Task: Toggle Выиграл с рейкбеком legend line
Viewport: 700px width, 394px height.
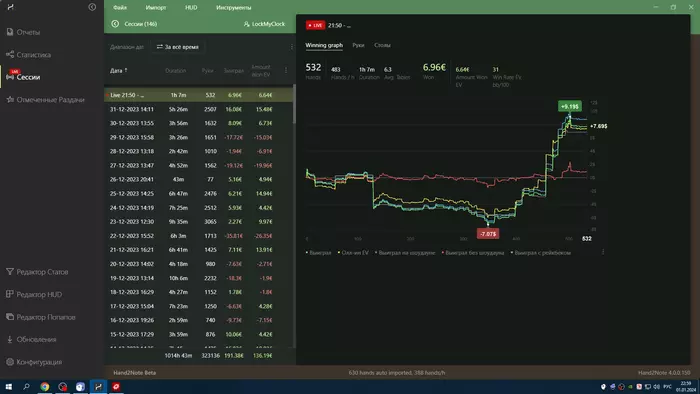Action: click(x=541, y=253)
